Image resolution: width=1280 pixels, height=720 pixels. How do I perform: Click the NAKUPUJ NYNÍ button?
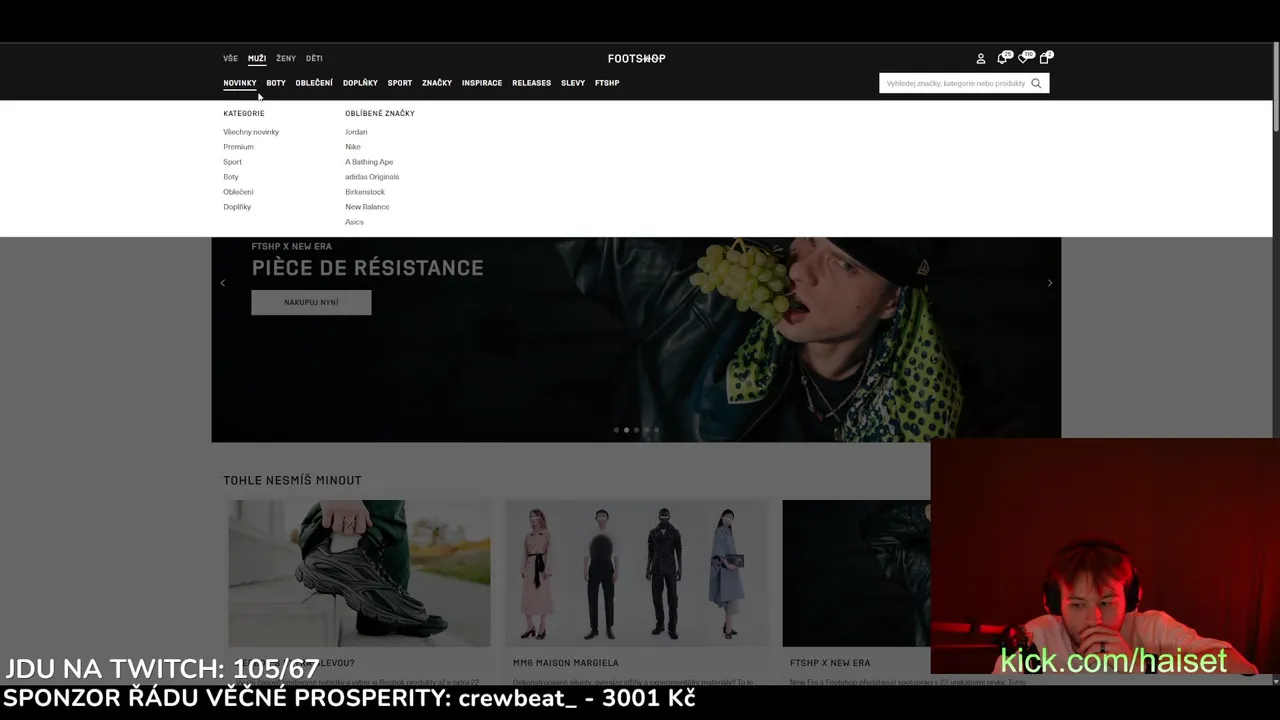click(311, 302)
